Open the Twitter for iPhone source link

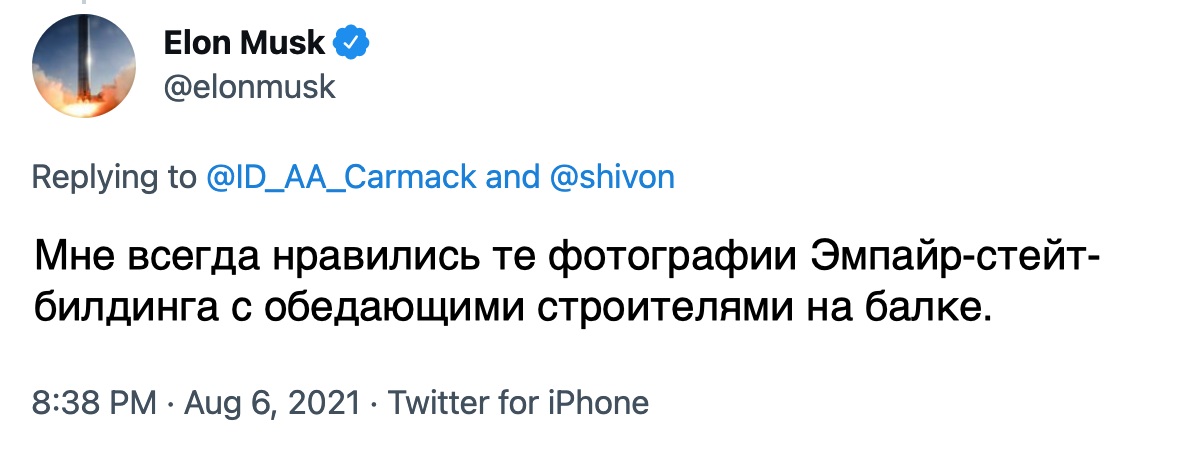pos(518,402)
